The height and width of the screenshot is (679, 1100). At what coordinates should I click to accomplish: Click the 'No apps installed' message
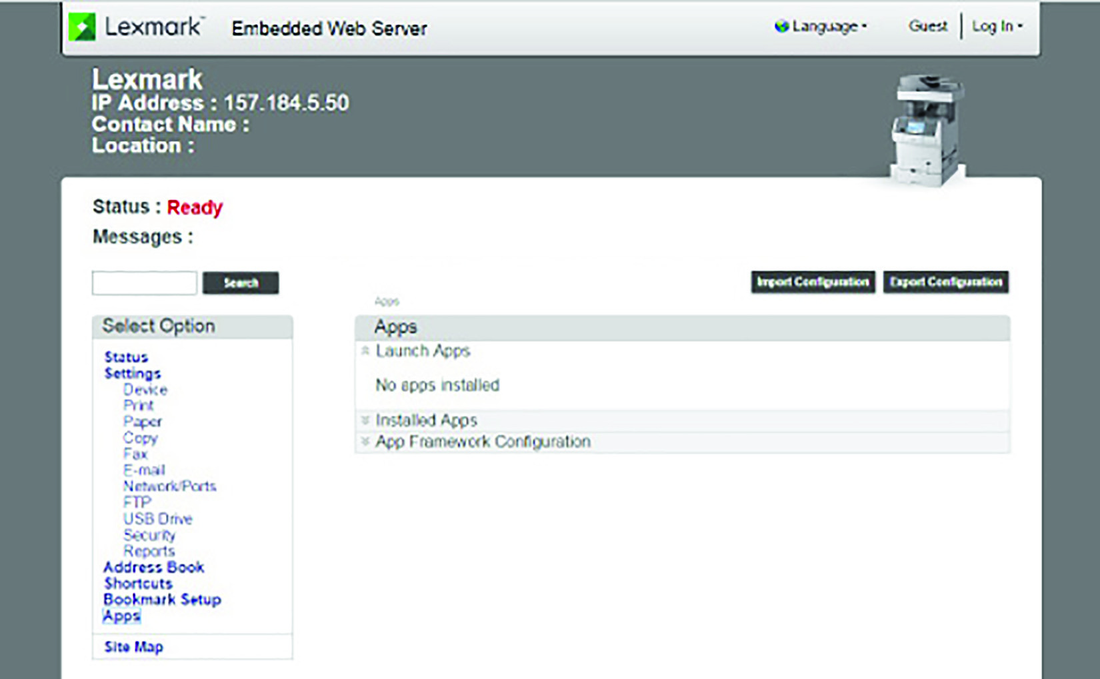[x=437, y=385]
